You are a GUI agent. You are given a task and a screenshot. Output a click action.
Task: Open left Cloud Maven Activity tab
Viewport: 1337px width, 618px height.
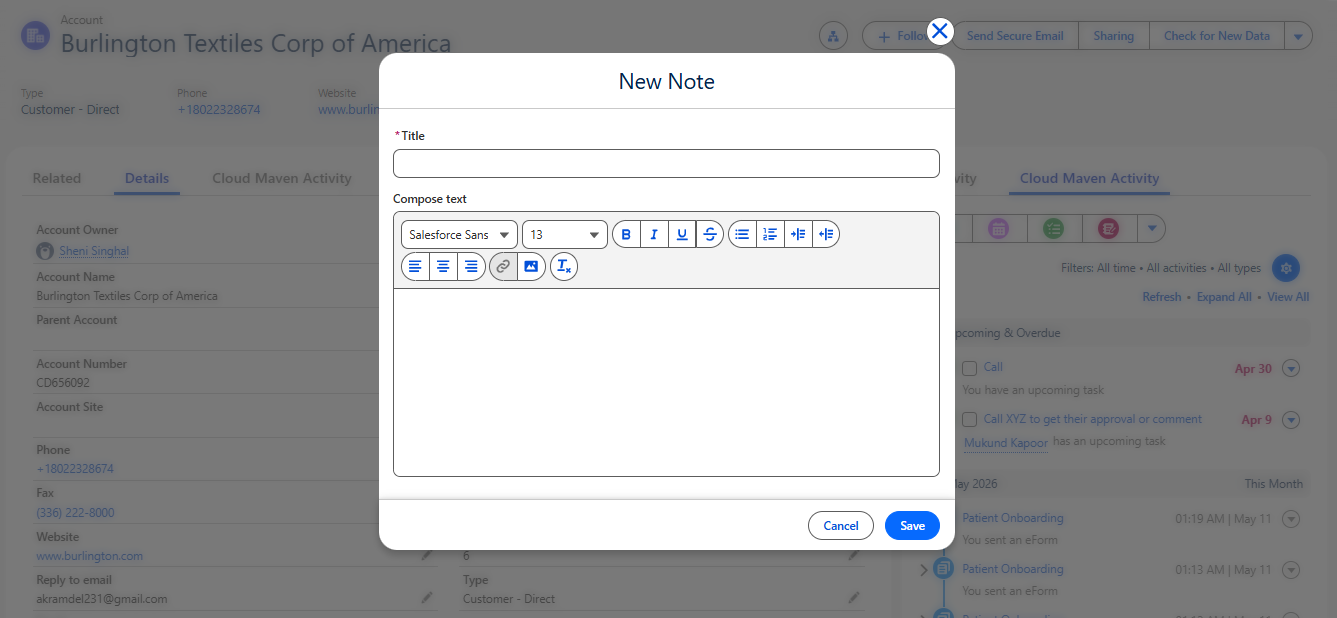pyautogui.click(x=282, y=178)
